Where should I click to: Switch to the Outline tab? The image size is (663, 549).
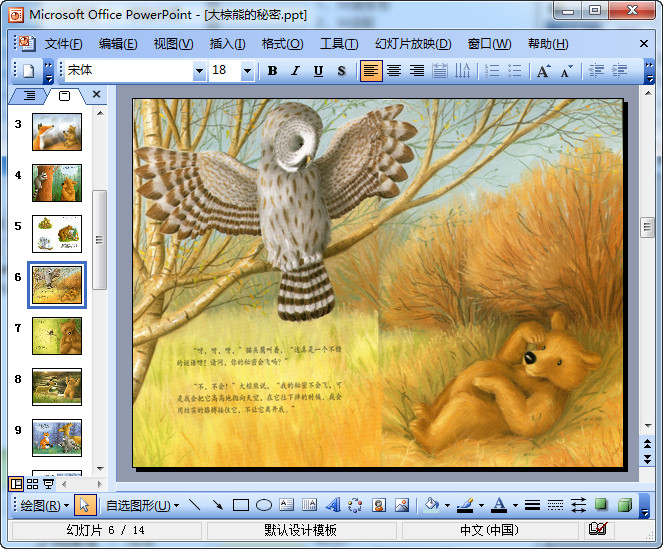[x=29, y=96]
